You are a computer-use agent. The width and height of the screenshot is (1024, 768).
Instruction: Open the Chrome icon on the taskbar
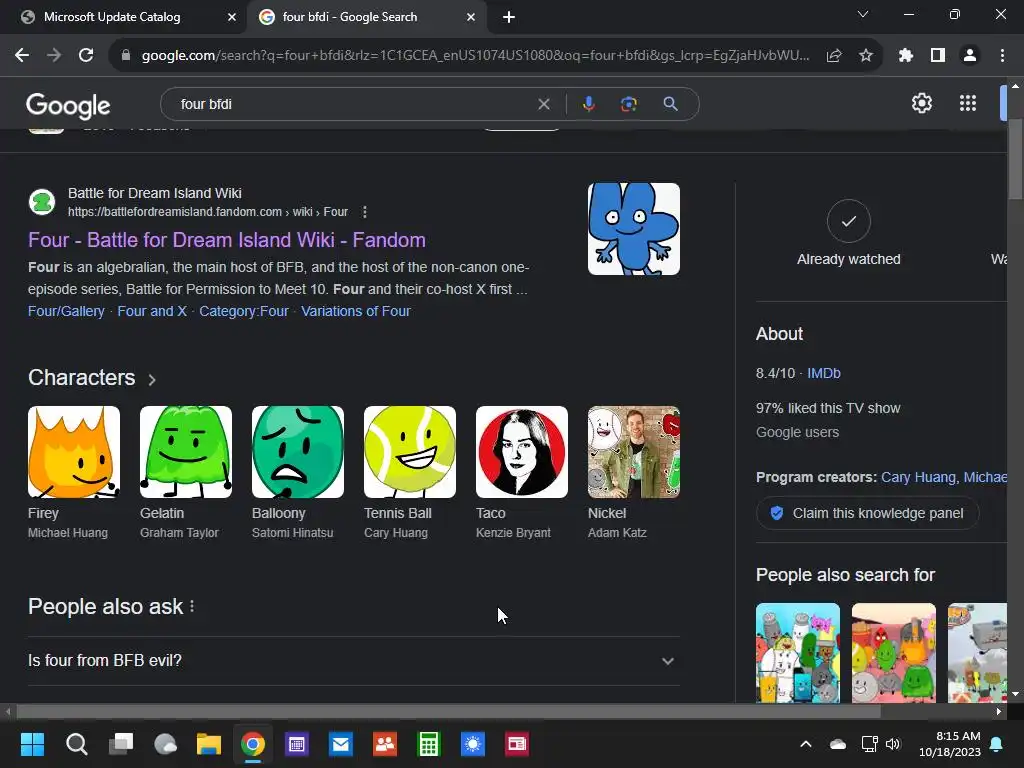253,744
